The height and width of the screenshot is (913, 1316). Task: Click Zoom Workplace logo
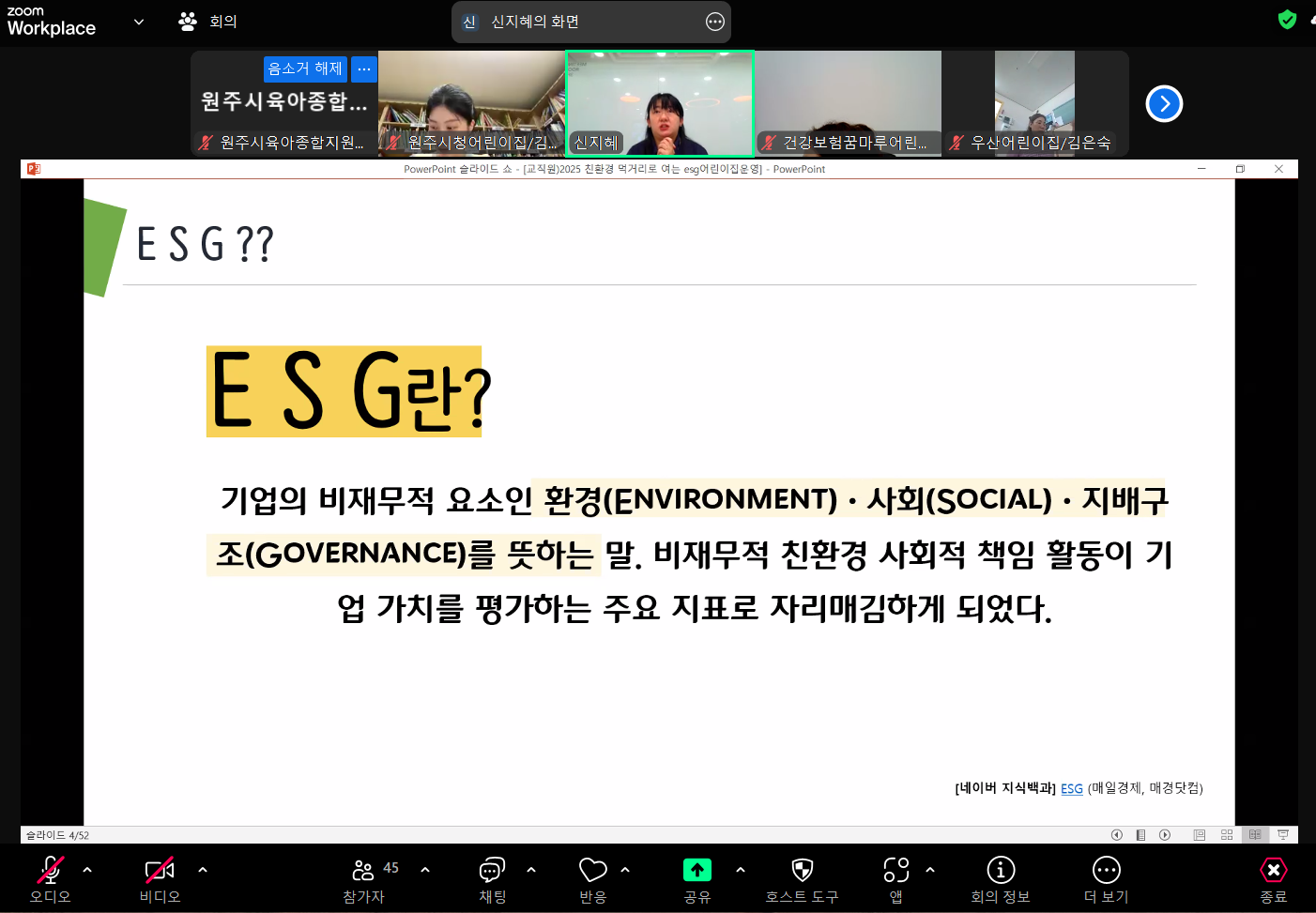click(52, 21)
